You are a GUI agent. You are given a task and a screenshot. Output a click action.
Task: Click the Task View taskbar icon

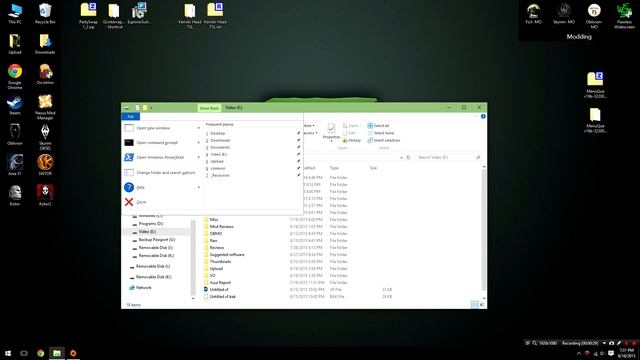(x=24, y=353)
